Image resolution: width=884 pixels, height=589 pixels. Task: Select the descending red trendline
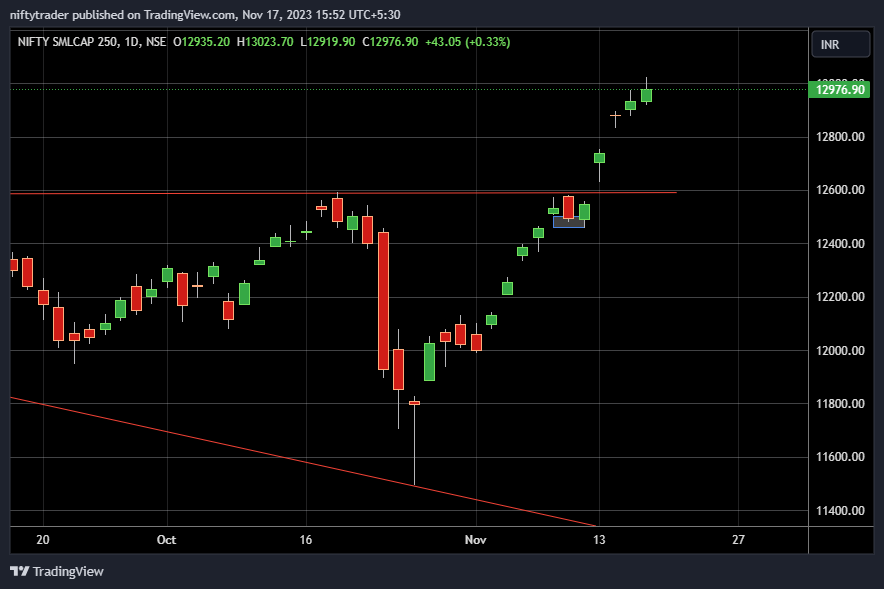(303, 462)
